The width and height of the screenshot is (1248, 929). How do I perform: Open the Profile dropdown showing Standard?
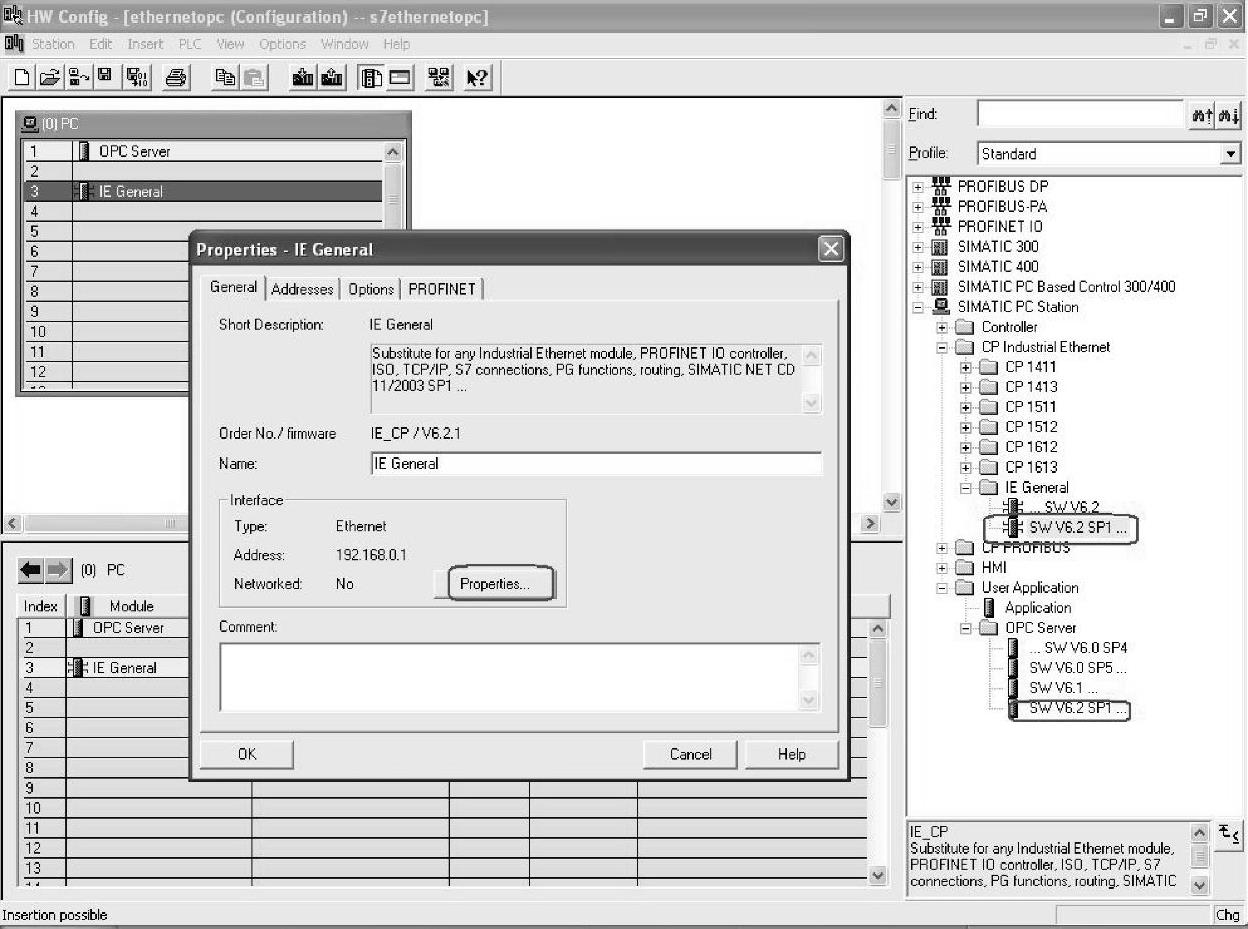click(1230, 154)
